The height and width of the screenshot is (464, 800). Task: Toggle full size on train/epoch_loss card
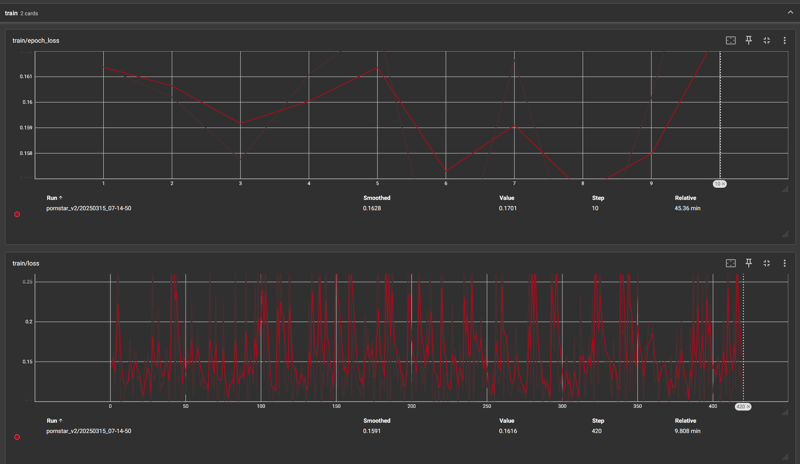[x=766, y=40]
